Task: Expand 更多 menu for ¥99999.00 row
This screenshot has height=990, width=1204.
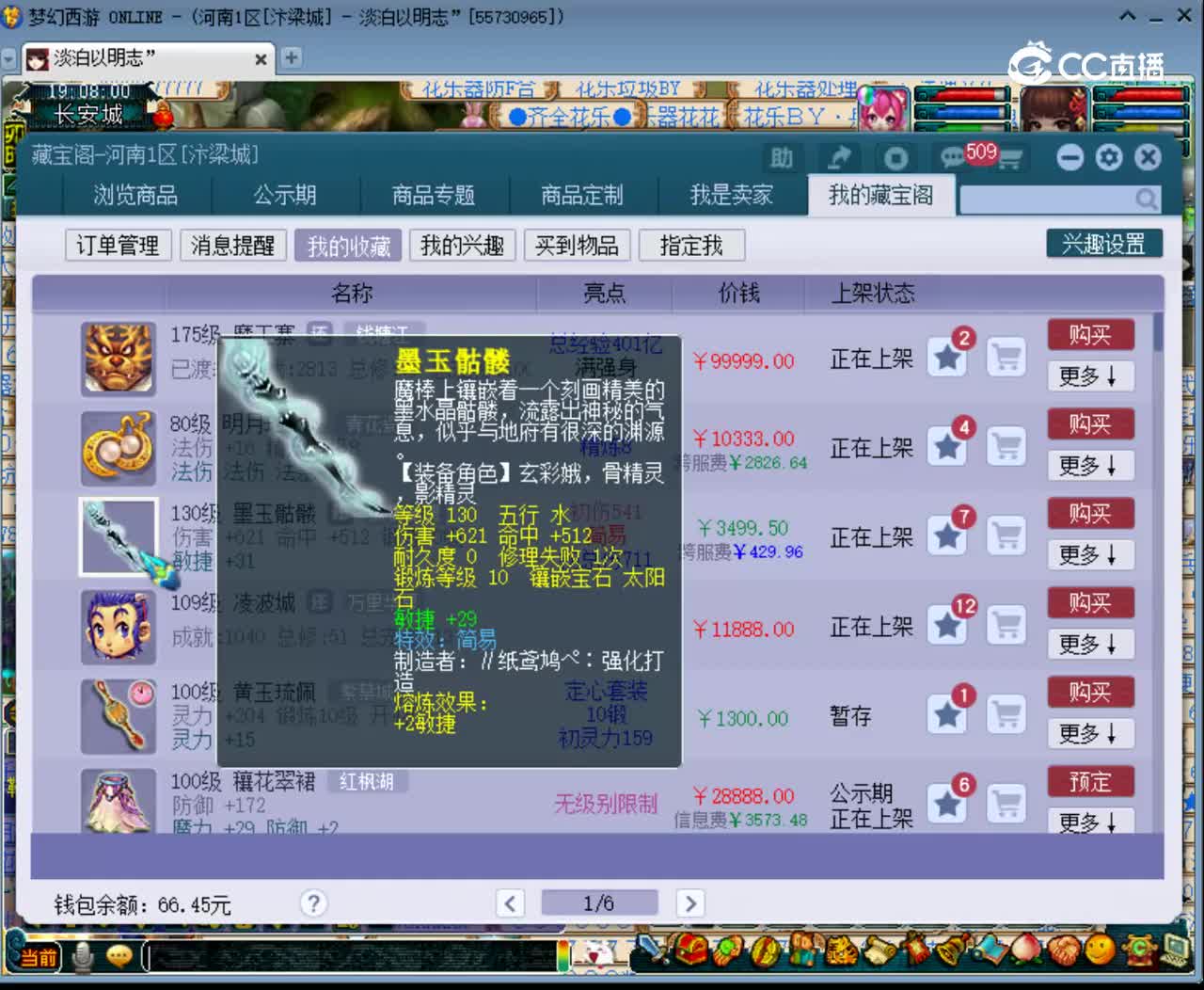Action: click(1090, 376)
